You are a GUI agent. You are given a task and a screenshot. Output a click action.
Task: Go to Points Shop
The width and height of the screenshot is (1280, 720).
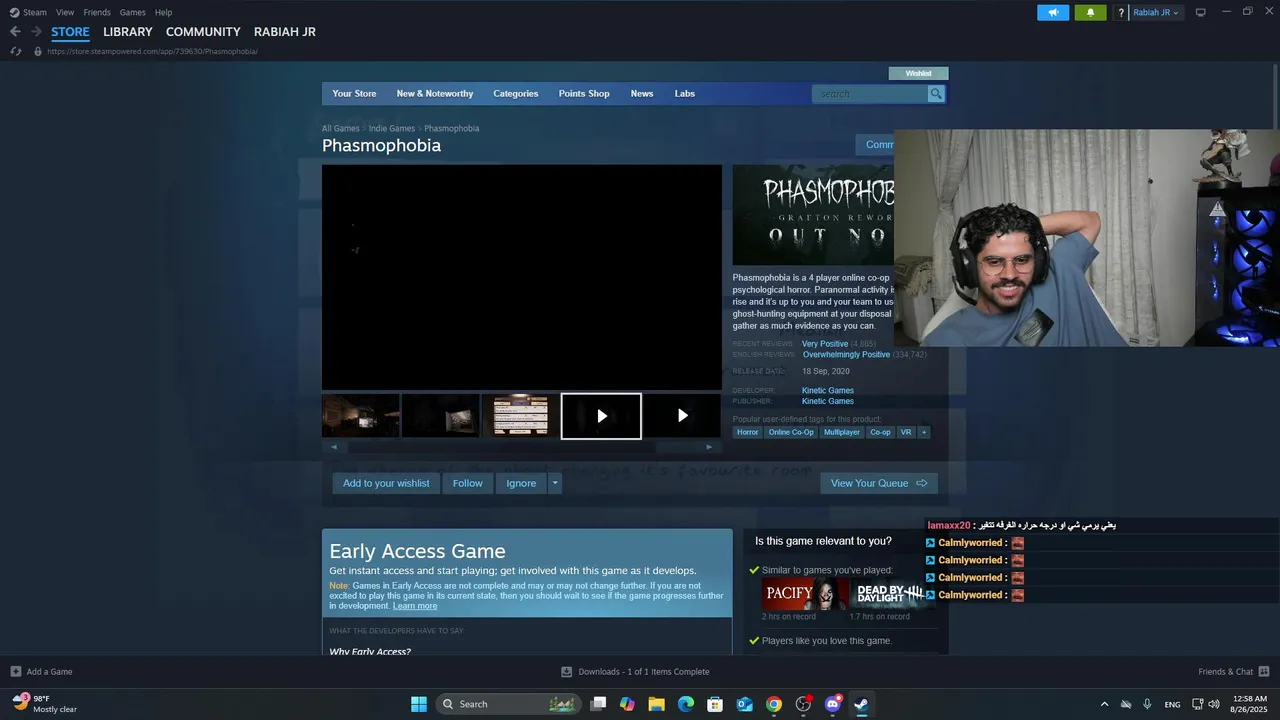[x=584, y=94]
